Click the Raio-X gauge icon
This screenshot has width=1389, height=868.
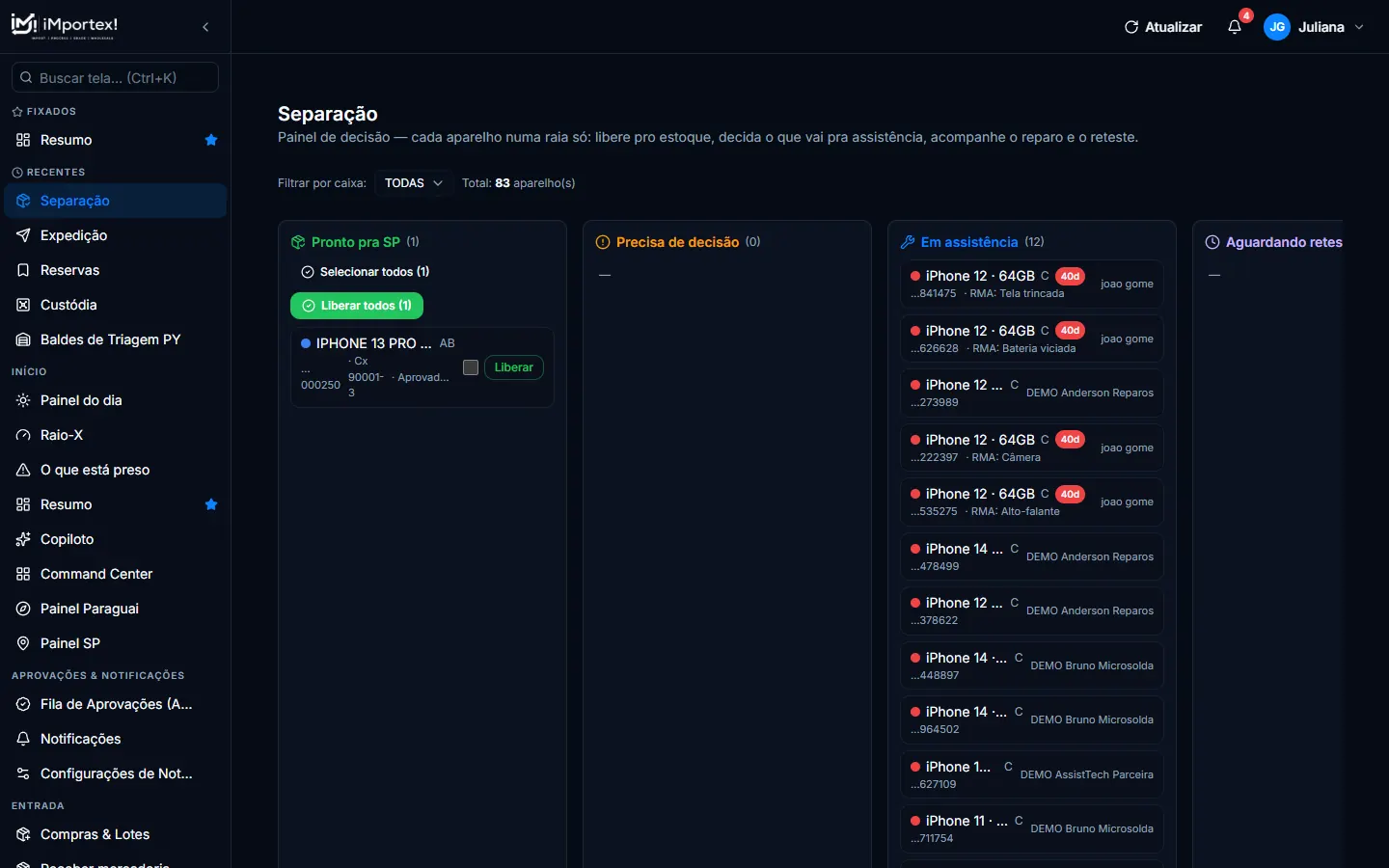[x=23, y=435]
